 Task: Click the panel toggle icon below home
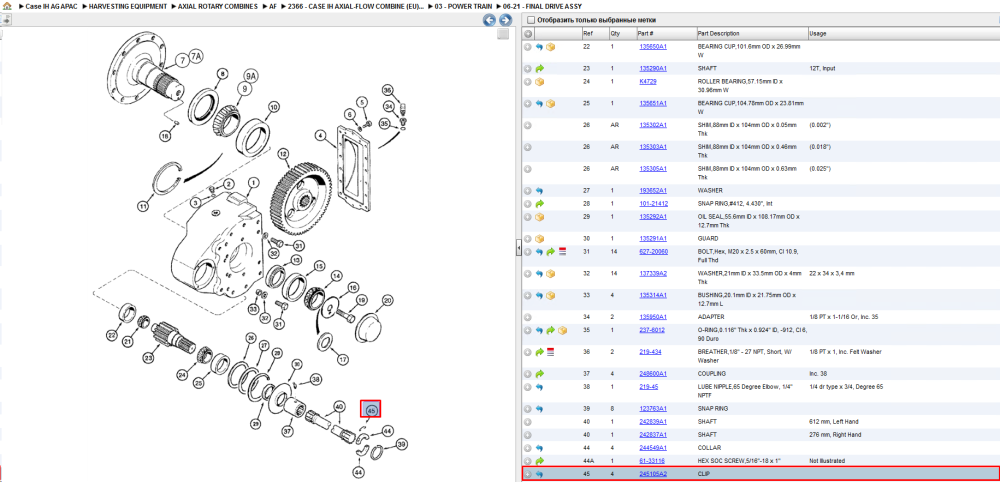(6, 20)
